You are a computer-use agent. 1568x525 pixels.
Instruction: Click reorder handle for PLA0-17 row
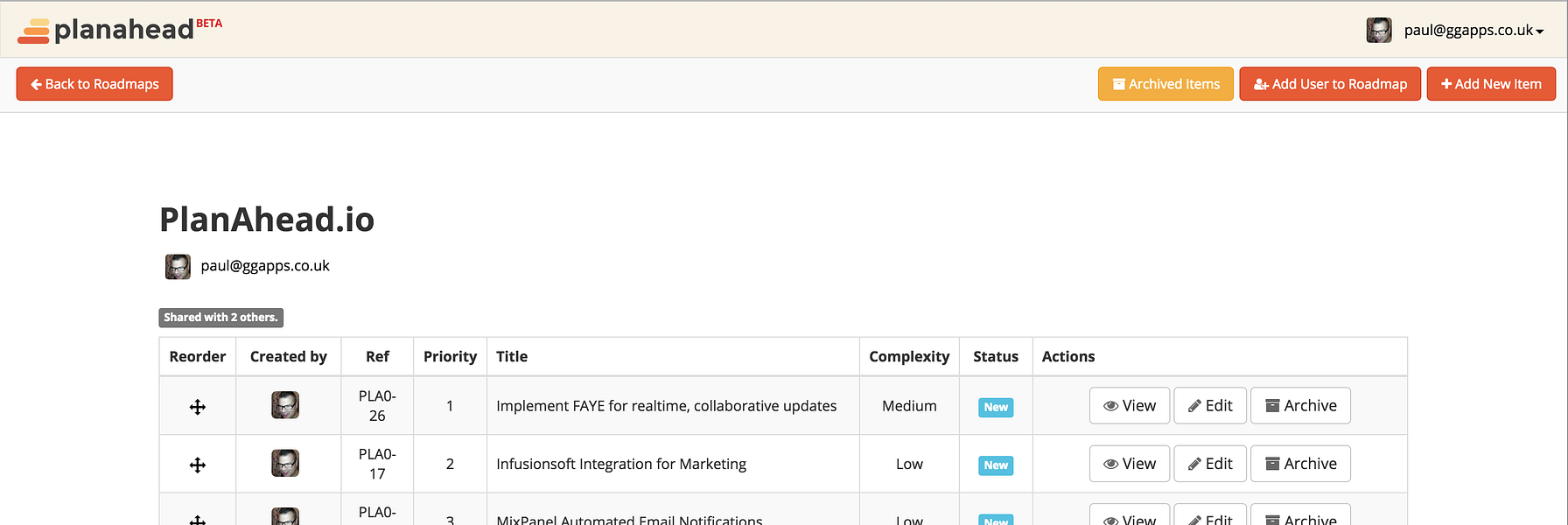coord(198,465)
